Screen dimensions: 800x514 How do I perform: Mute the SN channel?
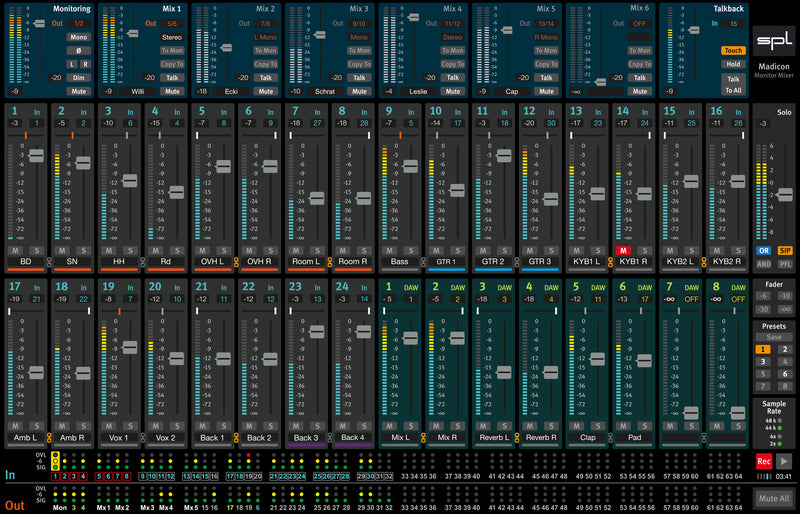click(62, 250)
